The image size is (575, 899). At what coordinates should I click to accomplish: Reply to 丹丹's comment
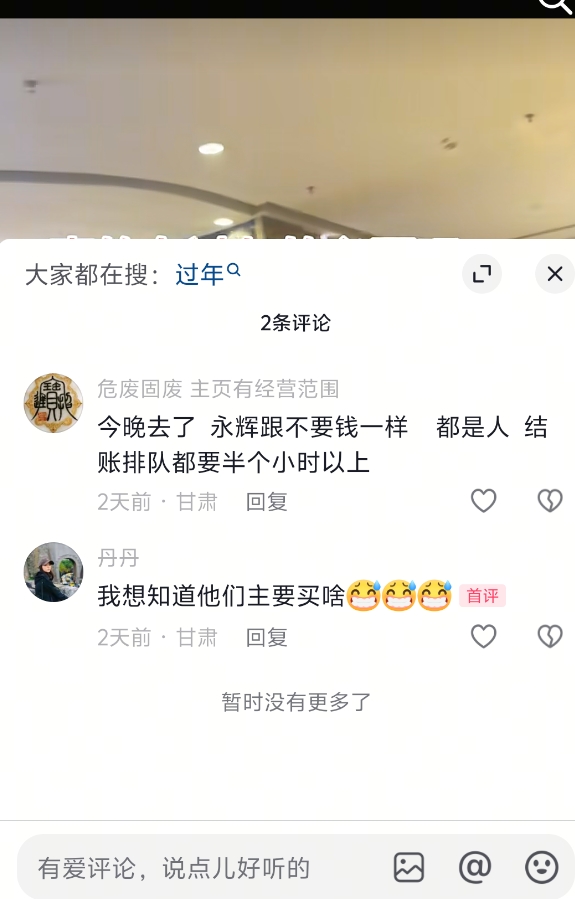tap(267, 637)
